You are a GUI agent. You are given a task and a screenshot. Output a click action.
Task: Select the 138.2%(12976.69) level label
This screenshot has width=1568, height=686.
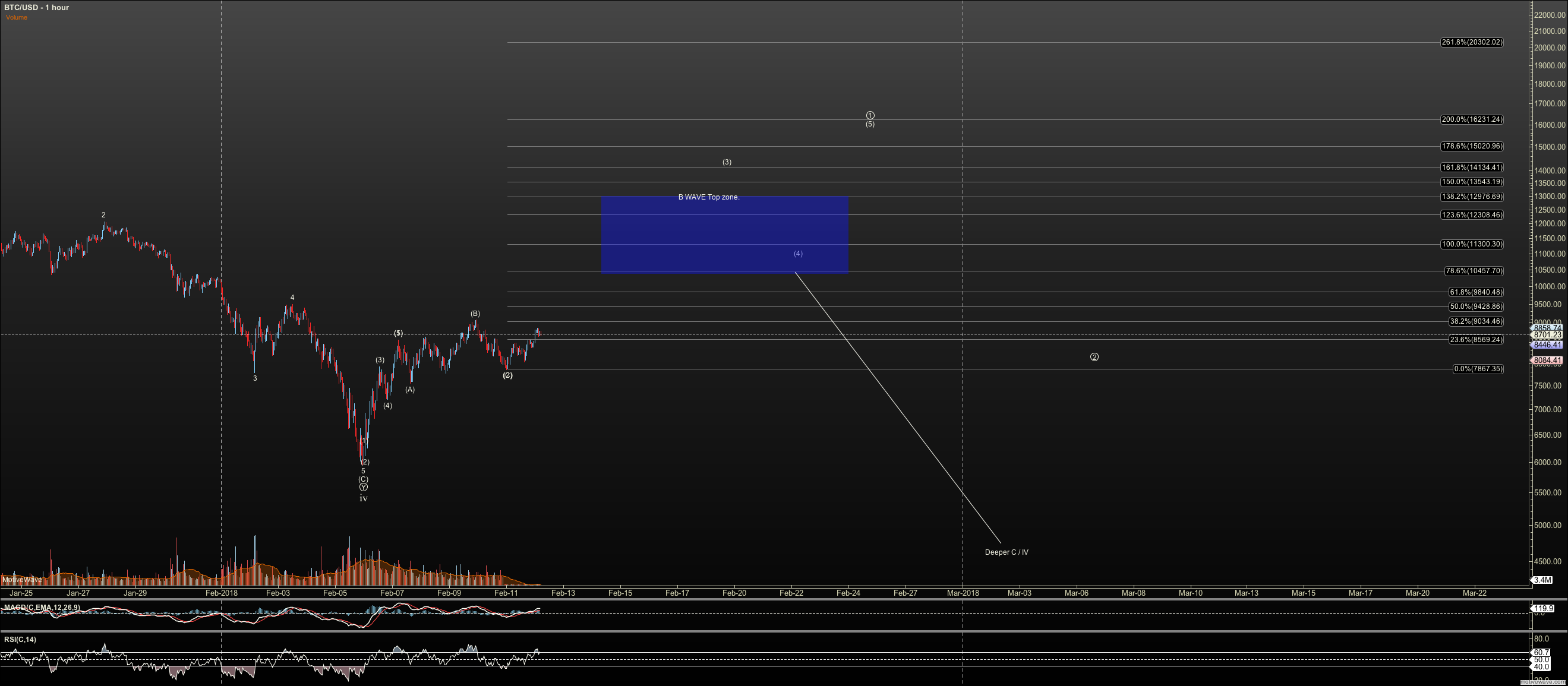click(x=1471, y=197)
